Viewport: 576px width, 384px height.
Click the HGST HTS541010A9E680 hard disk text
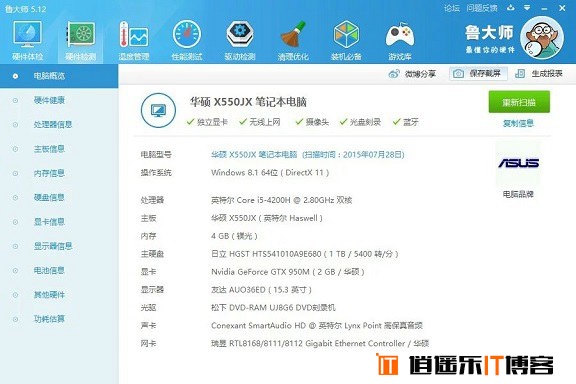305,254
